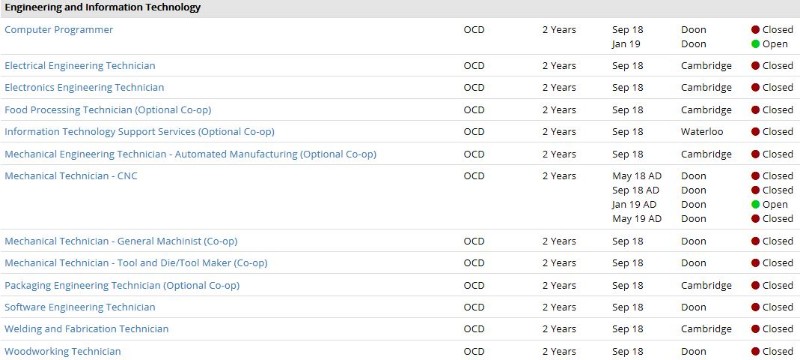Screen dimensions: 800x360
Task: Click red Closed dot for Food Processing Technician
Action: [756, 110]
